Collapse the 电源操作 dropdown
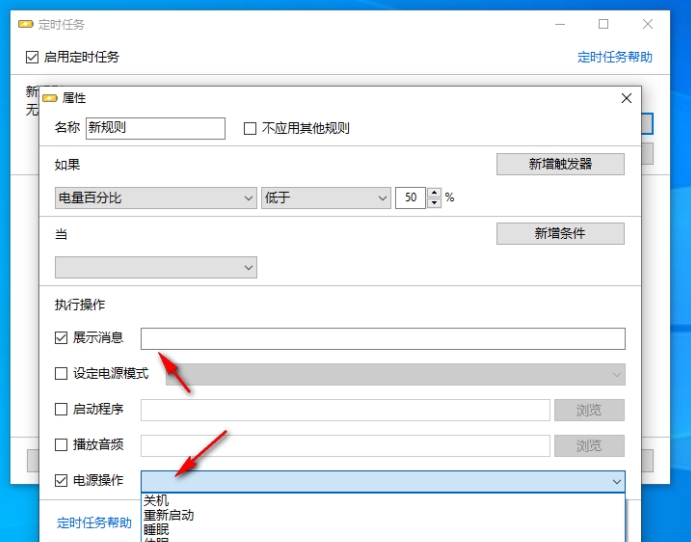This screenshot has height=542, width=691. [617, 482]
